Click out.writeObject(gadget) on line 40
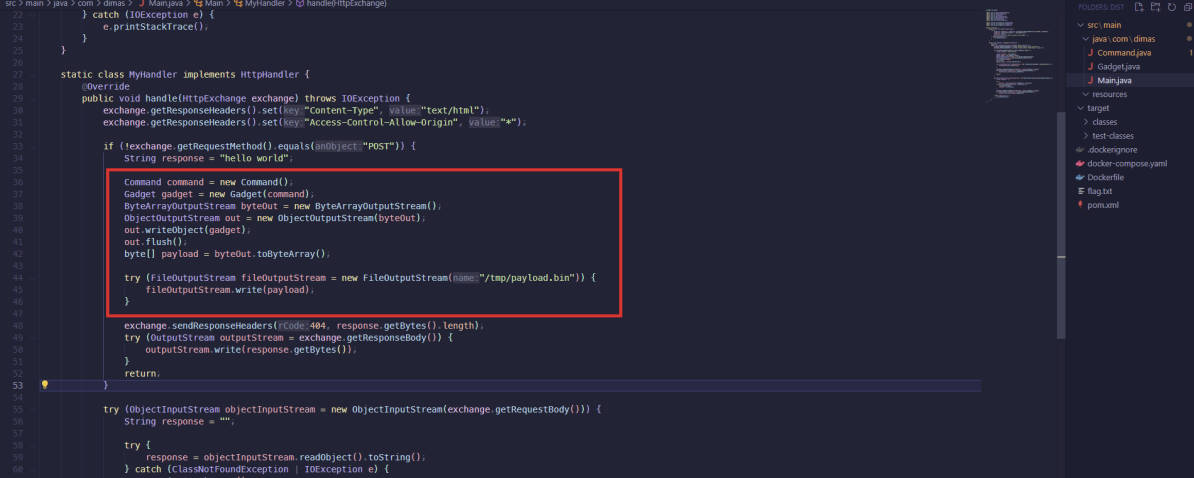Screen dimensions: 1194x478 (x=187, y=230)
